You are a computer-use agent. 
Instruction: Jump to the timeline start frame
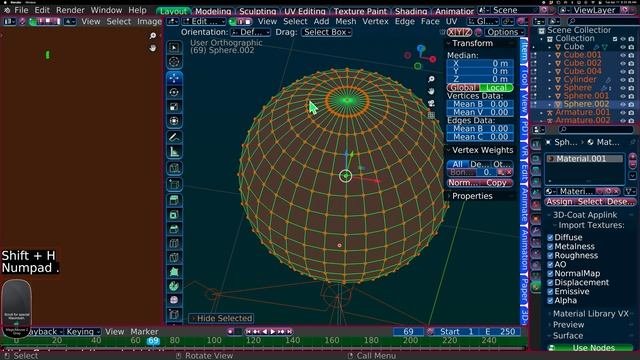pos(248,332)
